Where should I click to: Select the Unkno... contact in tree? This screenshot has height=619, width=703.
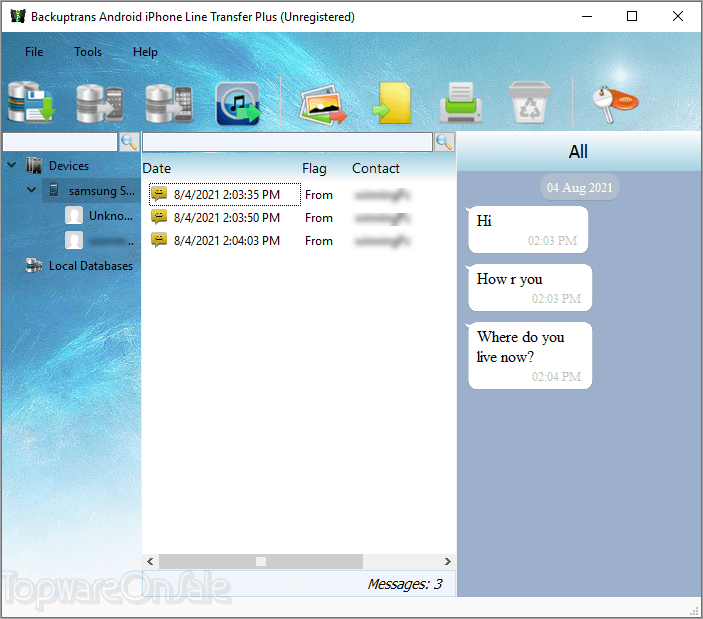(111, 216)
